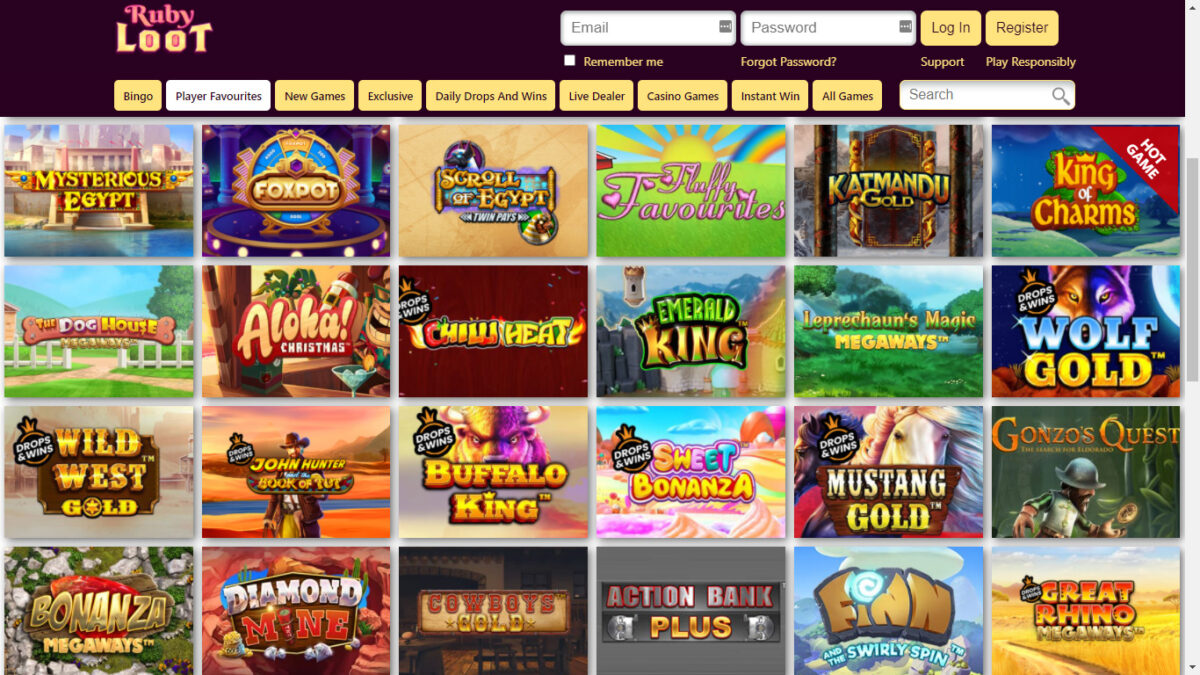
Task: Open the New Games tab
Action: pyautogui.click(x=314, y=96)
